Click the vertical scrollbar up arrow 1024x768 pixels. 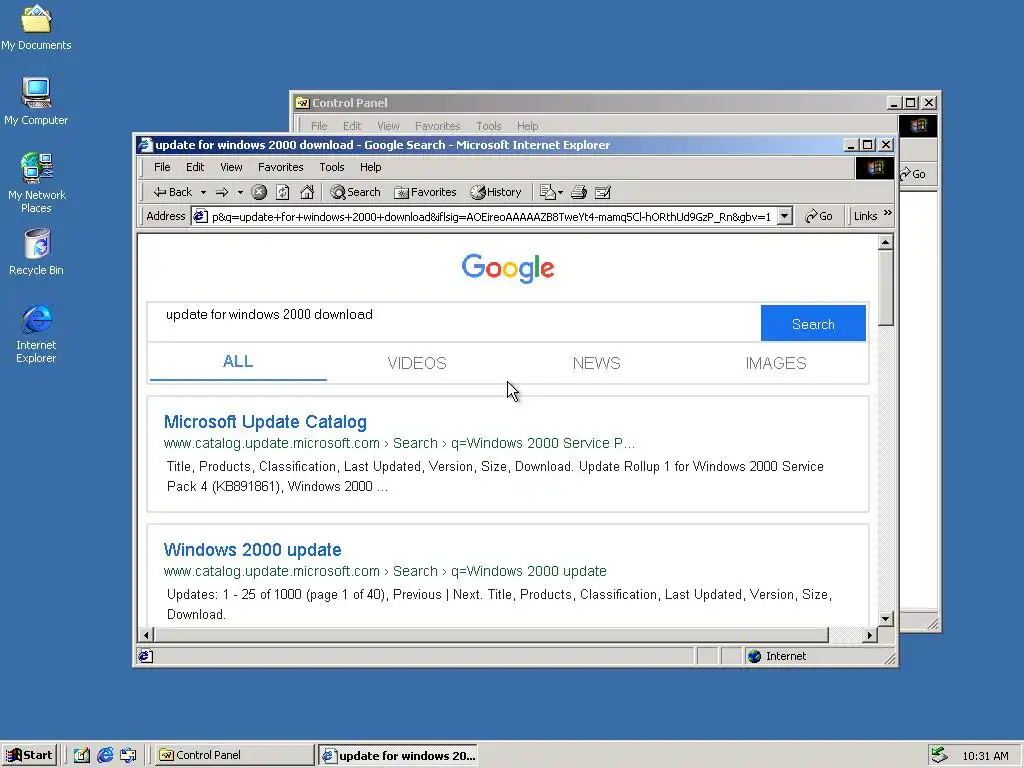[x=886, y=242]
